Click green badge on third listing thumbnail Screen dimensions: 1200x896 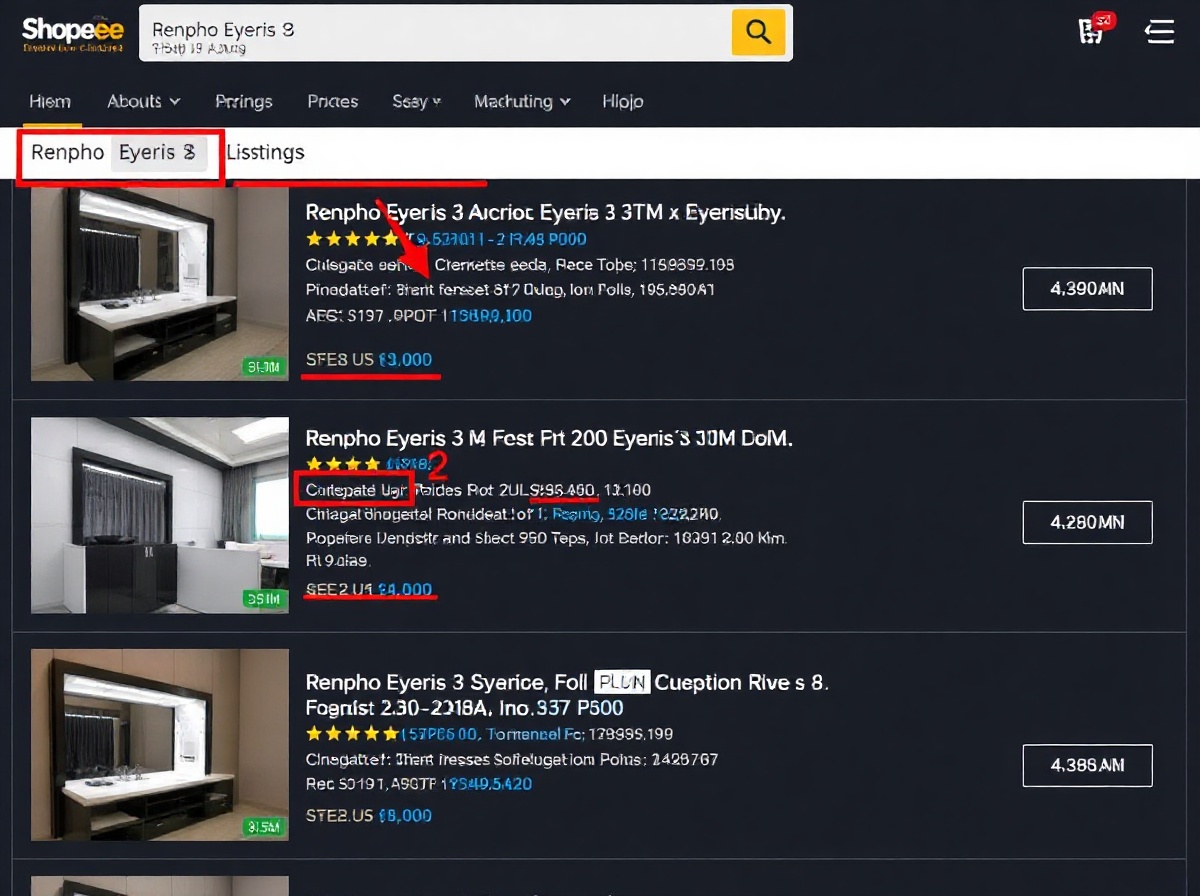263,827
